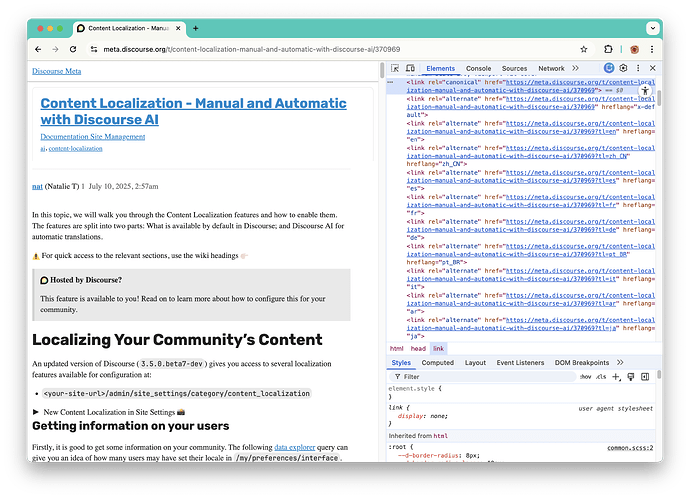The height and width of the screenshot is (497, 690).
Task: Bookmark this page with the star icon
Action: 584,49
